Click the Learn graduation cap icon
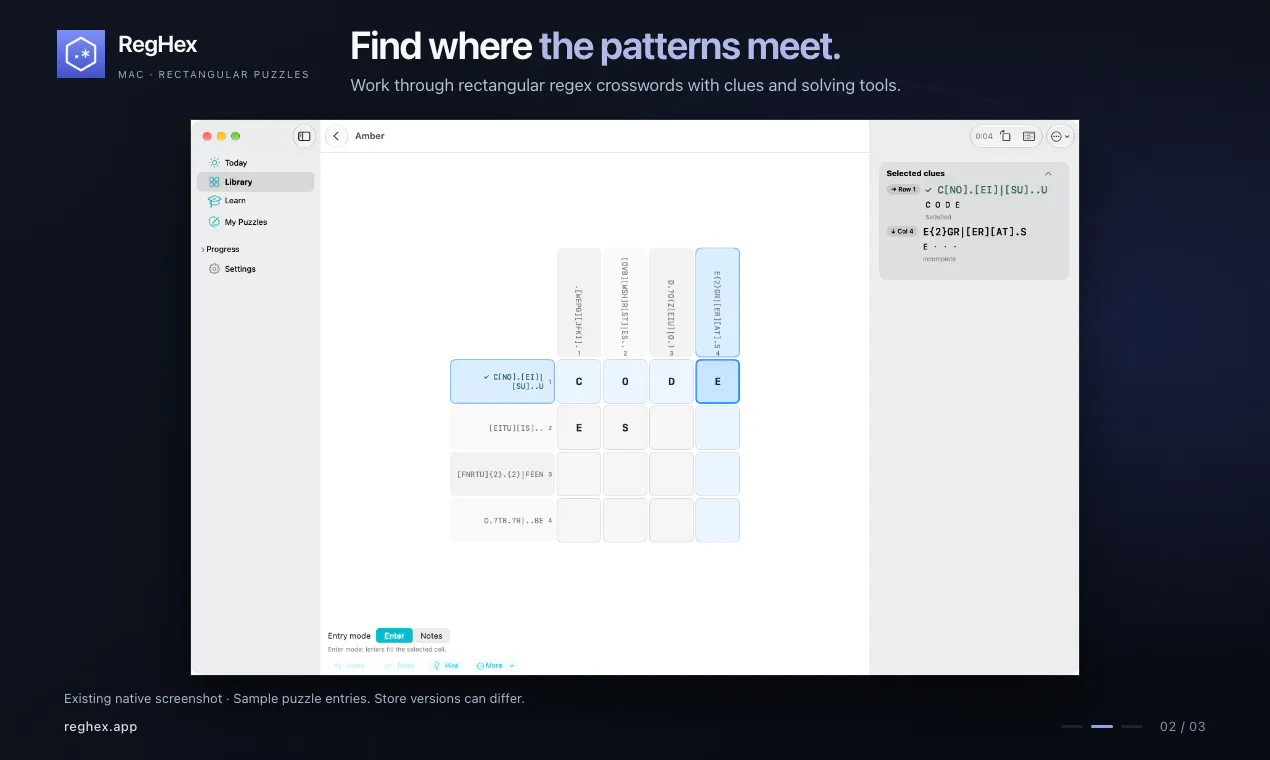 [214, 201]
